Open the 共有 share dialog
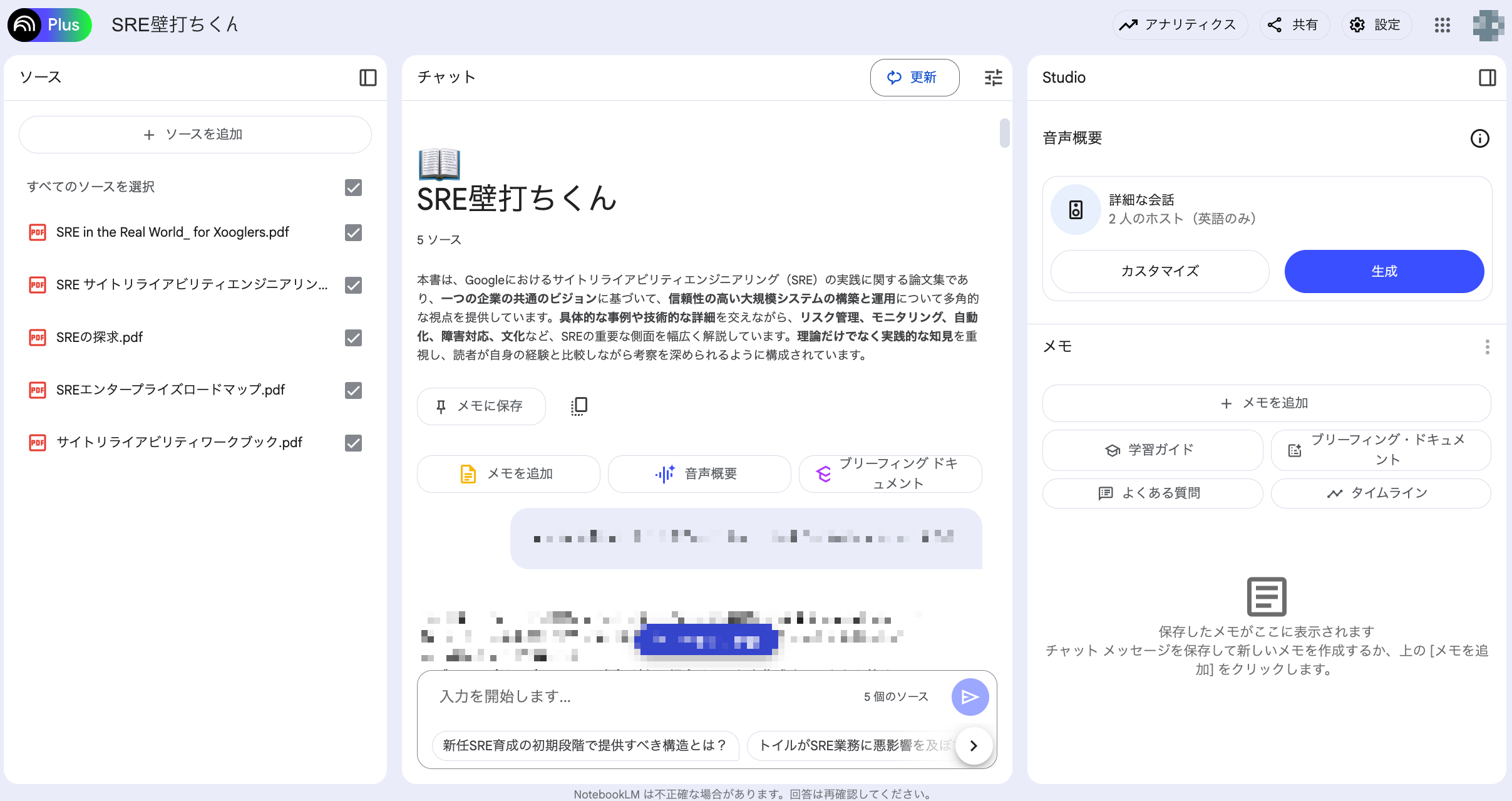The height and width of the screenshot is (801, 1512). (x=1294, y=25)
